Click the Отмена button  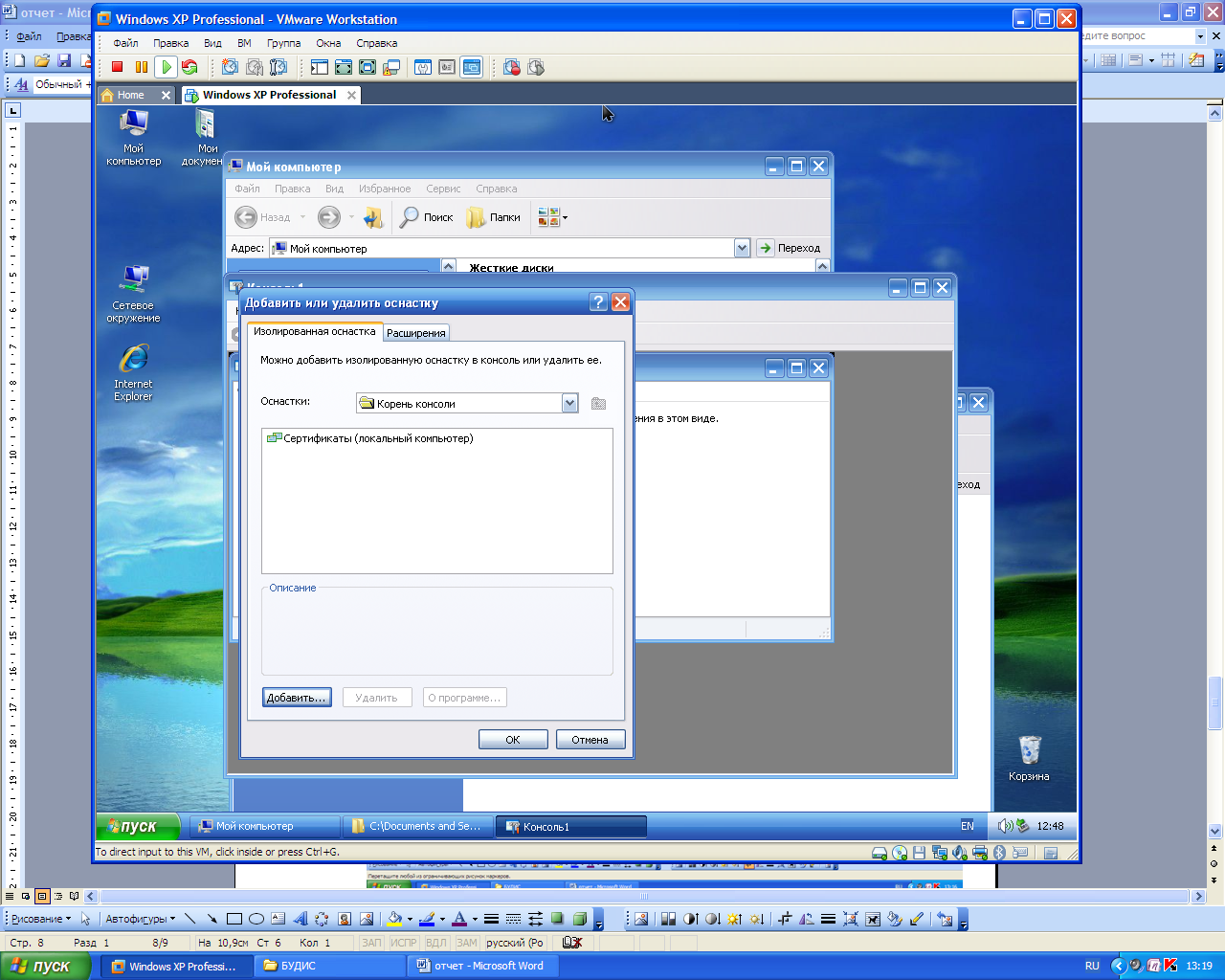(590, 740)
